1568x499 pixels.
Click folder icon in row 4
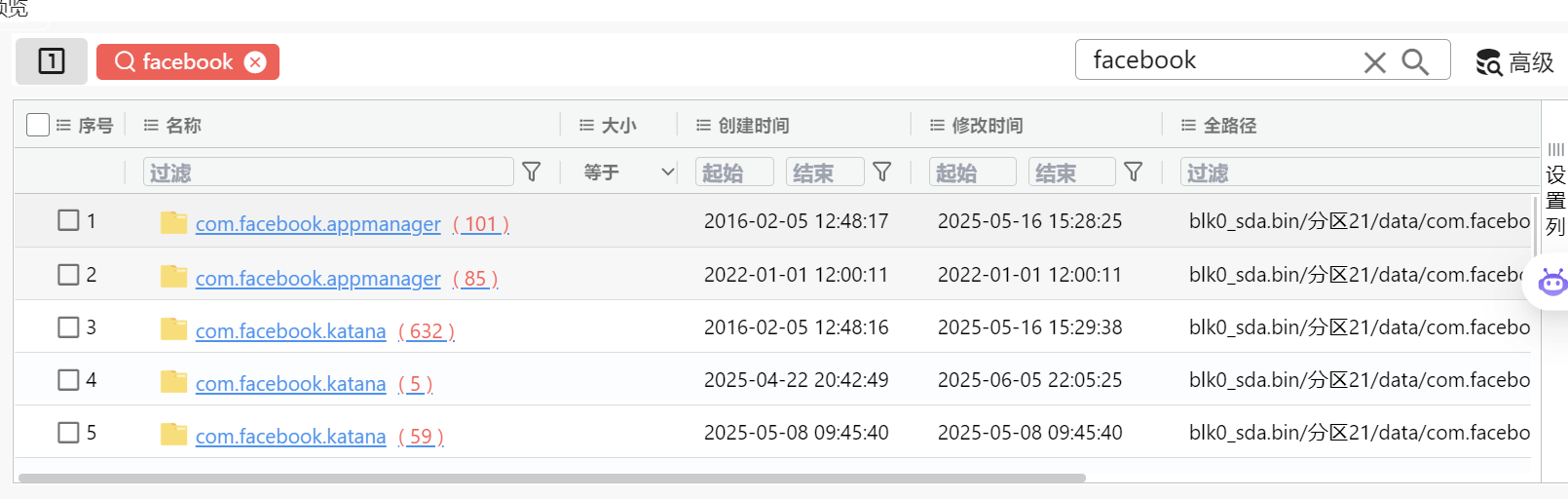click(x=173, y=381)
